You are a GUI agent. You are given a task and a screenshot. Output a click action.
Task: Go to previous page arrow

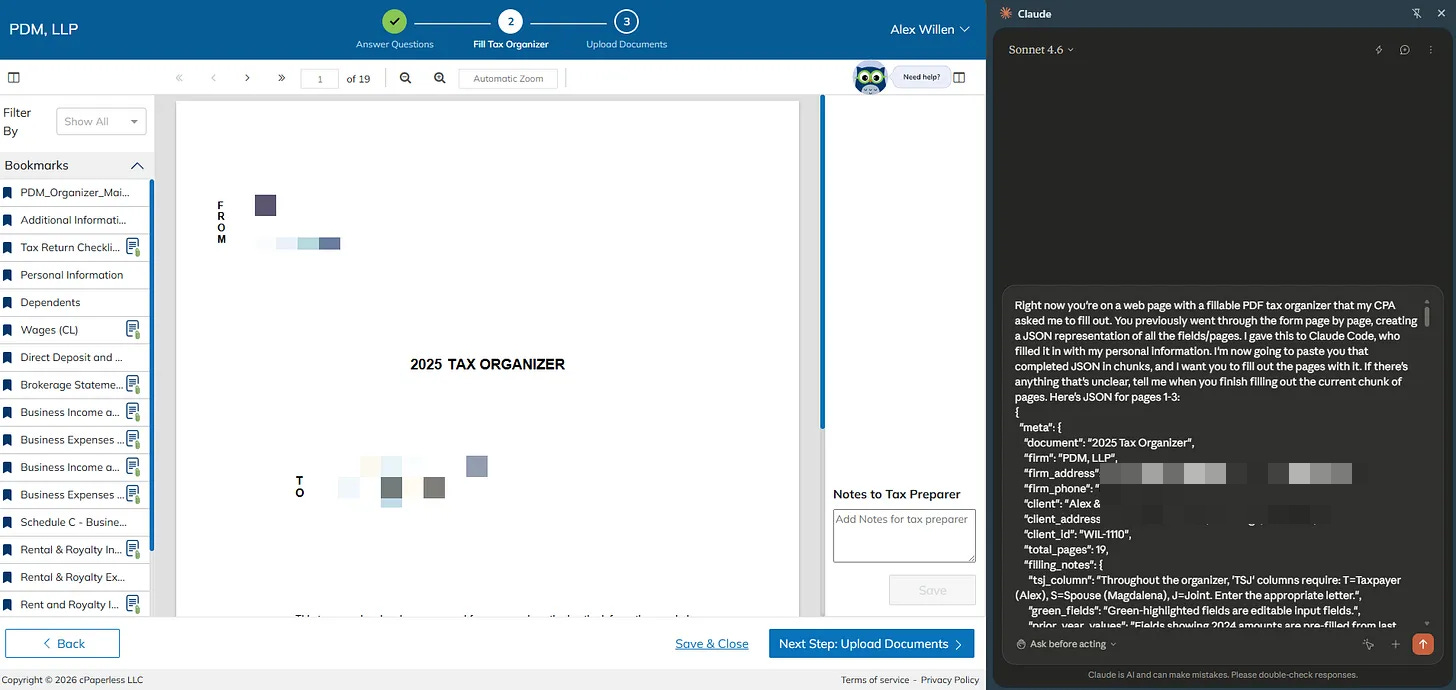(x=213, y=78)
